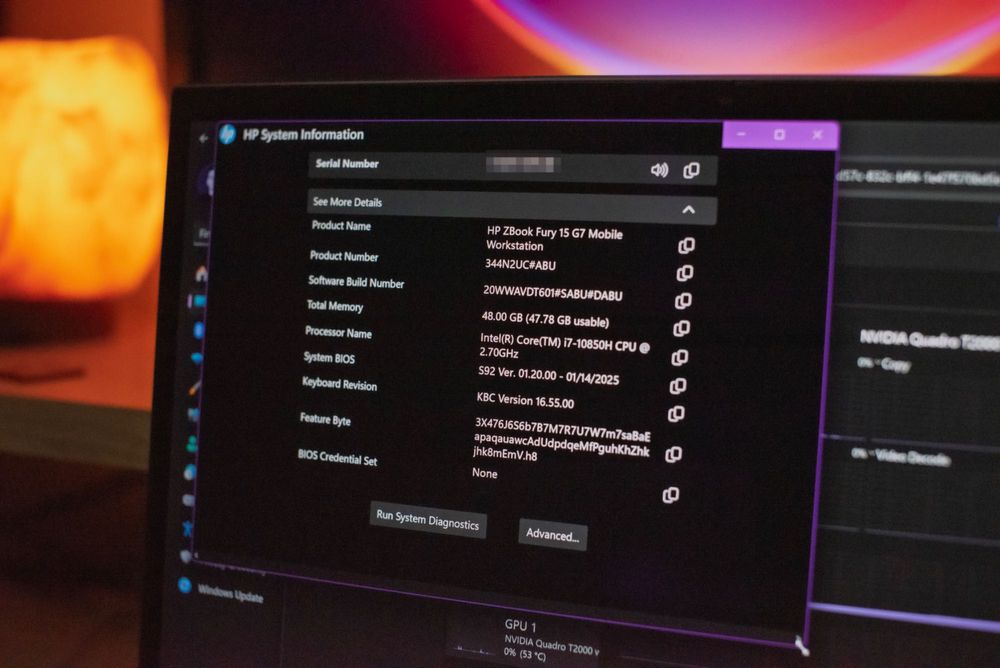
Task: Copy the Product Number 344N2UC#ABU
Action: (685, 273)
